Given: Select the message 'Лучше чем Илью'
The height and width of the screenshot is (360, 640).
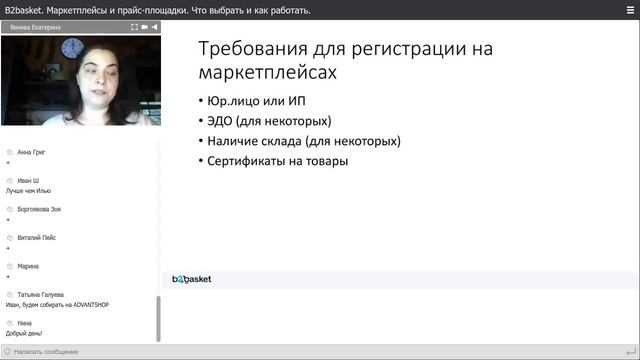Looking at the screenshot, I should [x=28, y=191].
